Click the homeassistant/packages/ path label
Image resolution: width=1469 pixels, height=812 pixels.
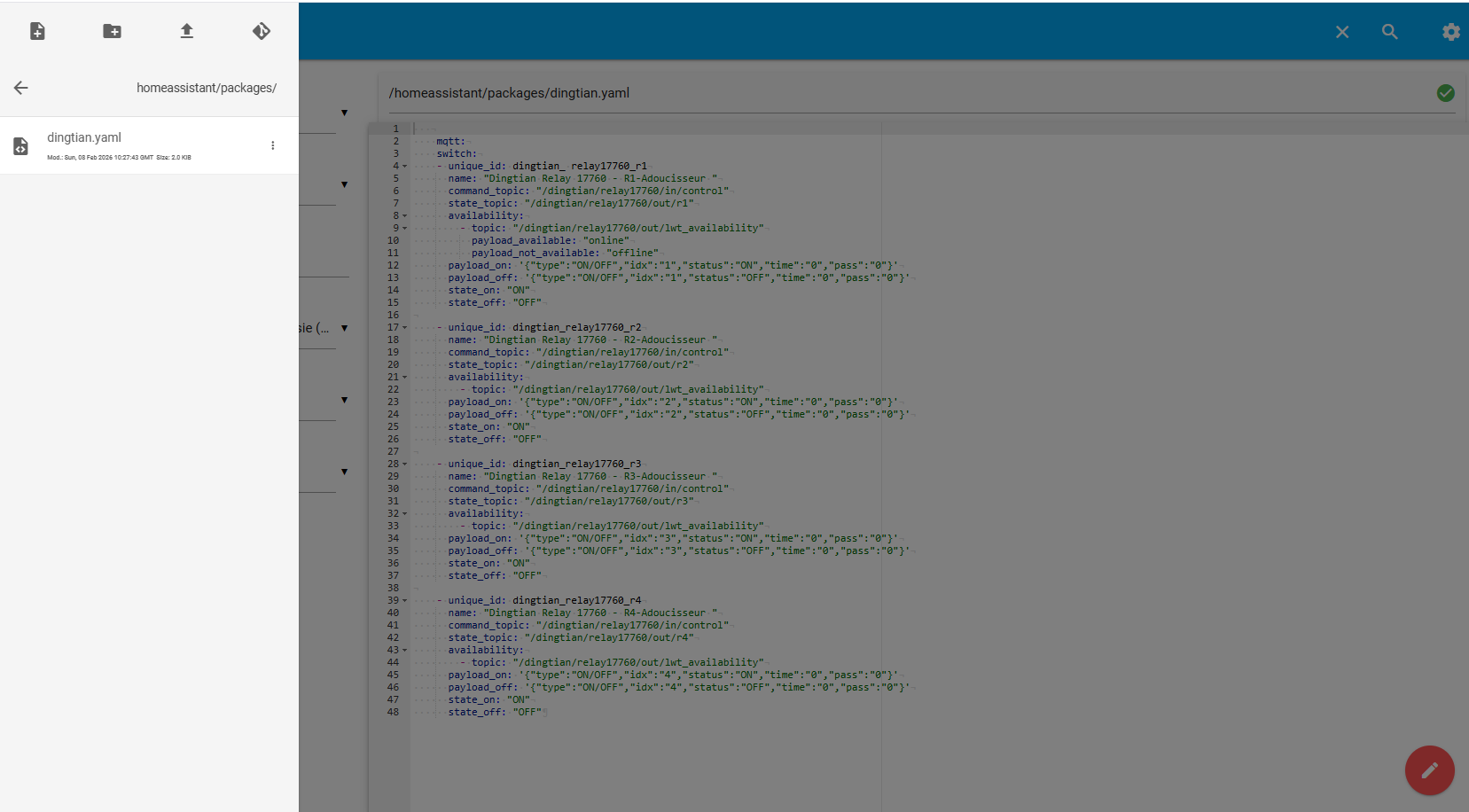(206, 88)
